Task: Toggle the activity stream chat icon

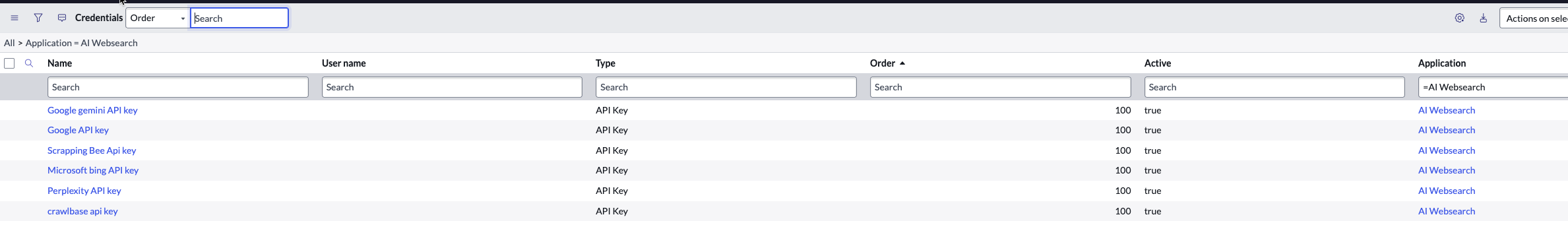Action: pyautogui.click(x=62, y=18)
